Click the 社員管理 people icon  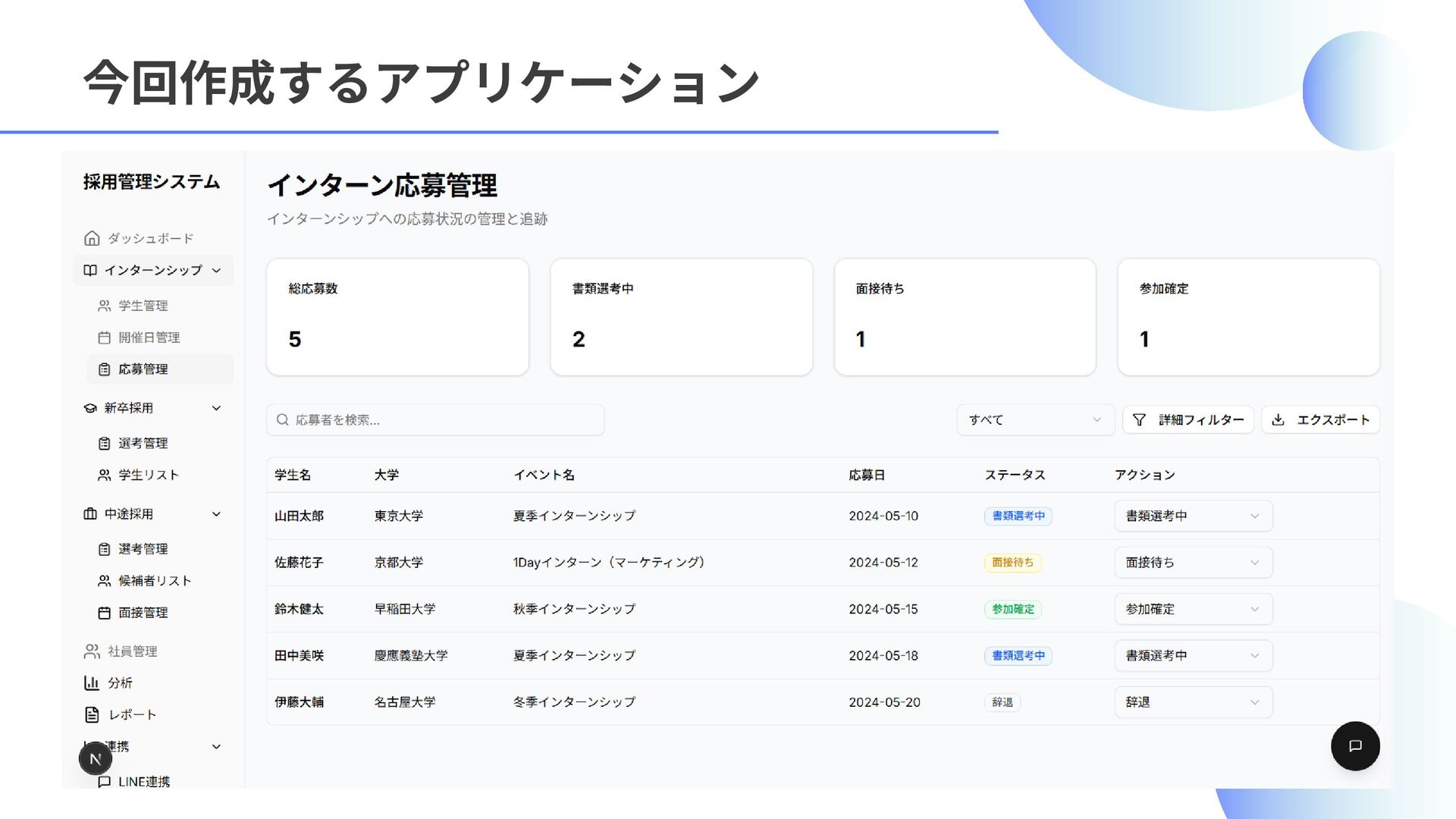point(92,651)
